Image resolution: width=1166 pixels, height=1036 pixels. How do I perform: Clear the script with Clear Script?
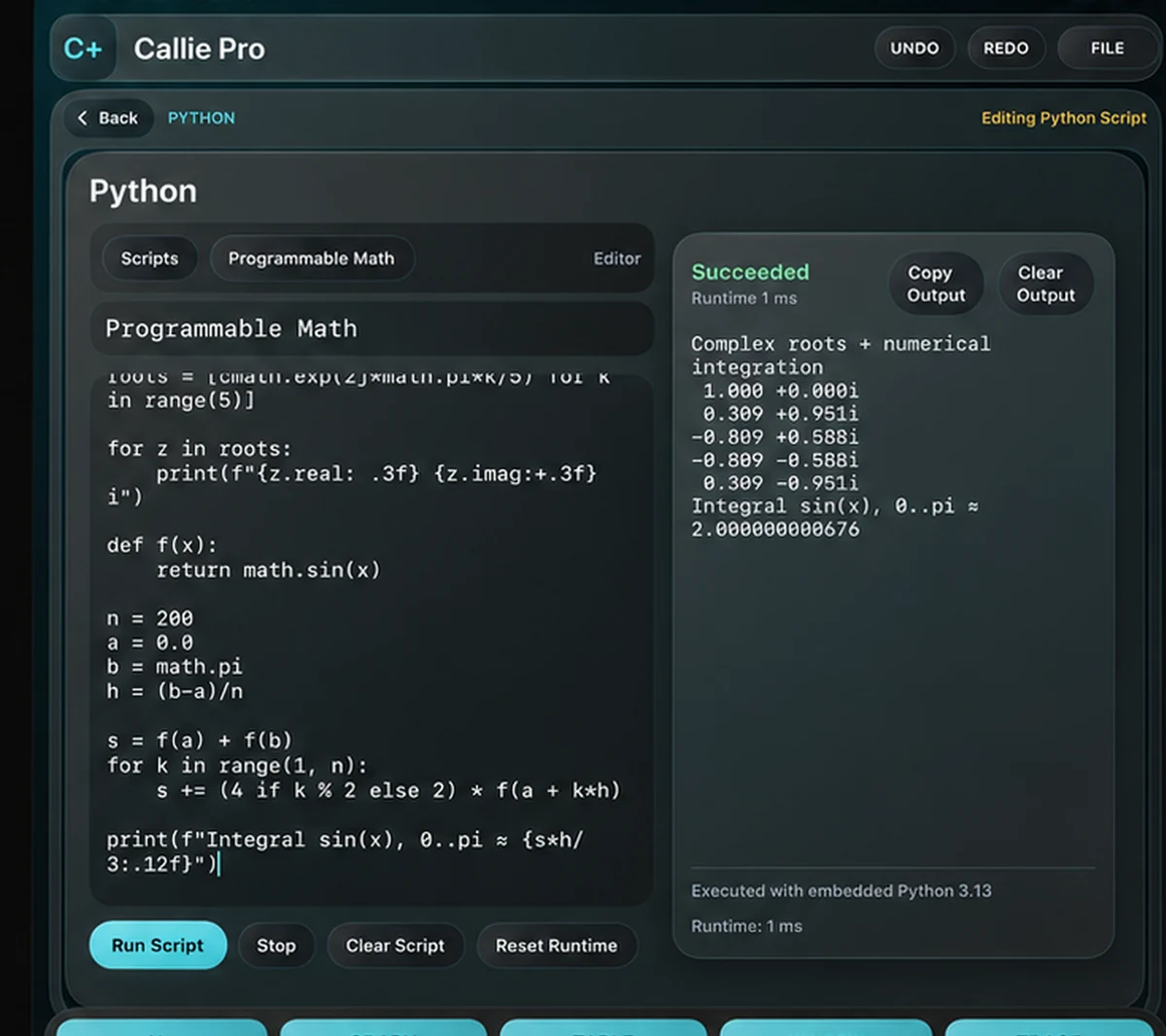[x=394, y=946]
